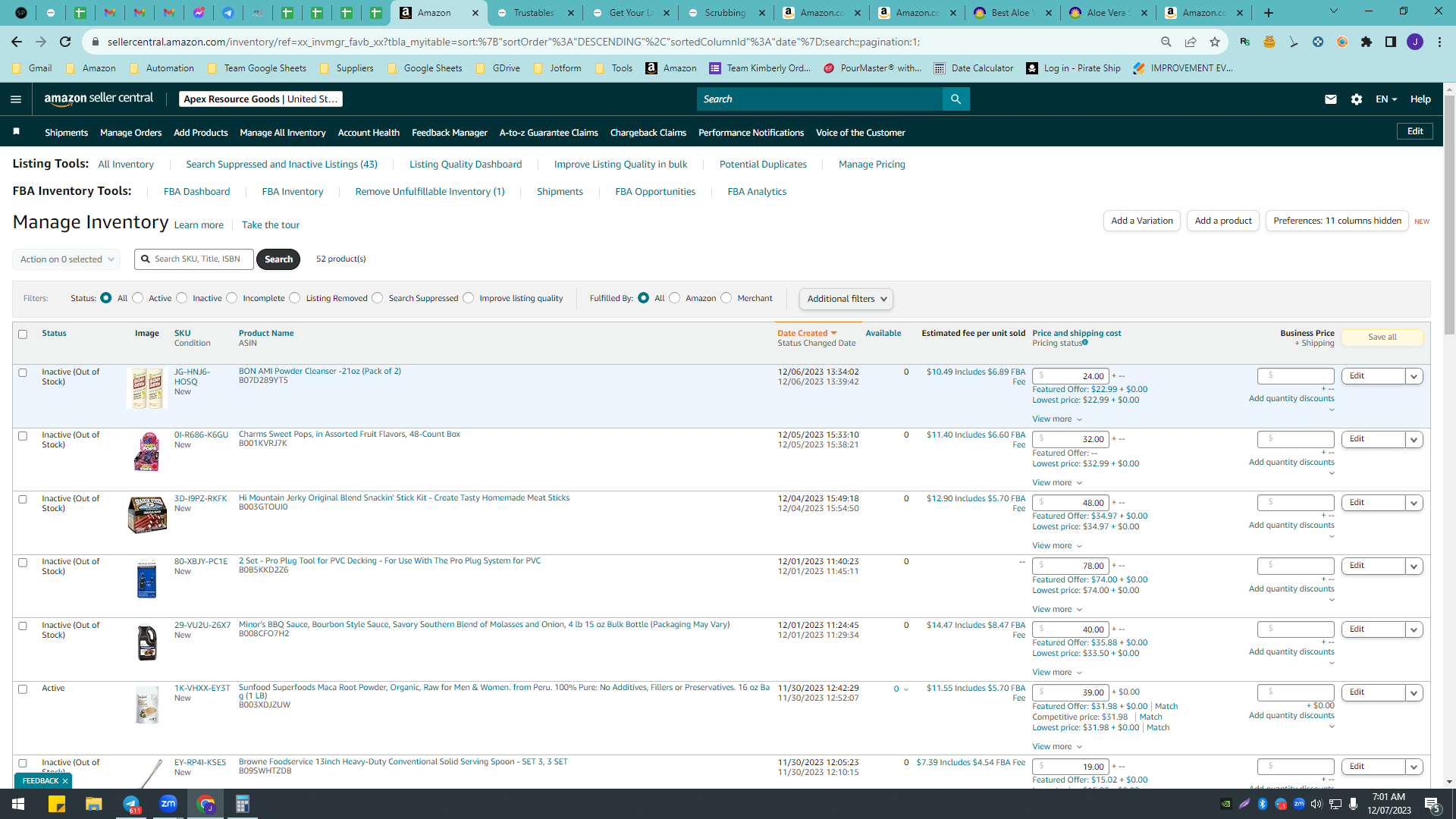Edit the 24.00 price field for BON AMI
This screenshot has width=1456, height=819.
[x=1071, y=376]
